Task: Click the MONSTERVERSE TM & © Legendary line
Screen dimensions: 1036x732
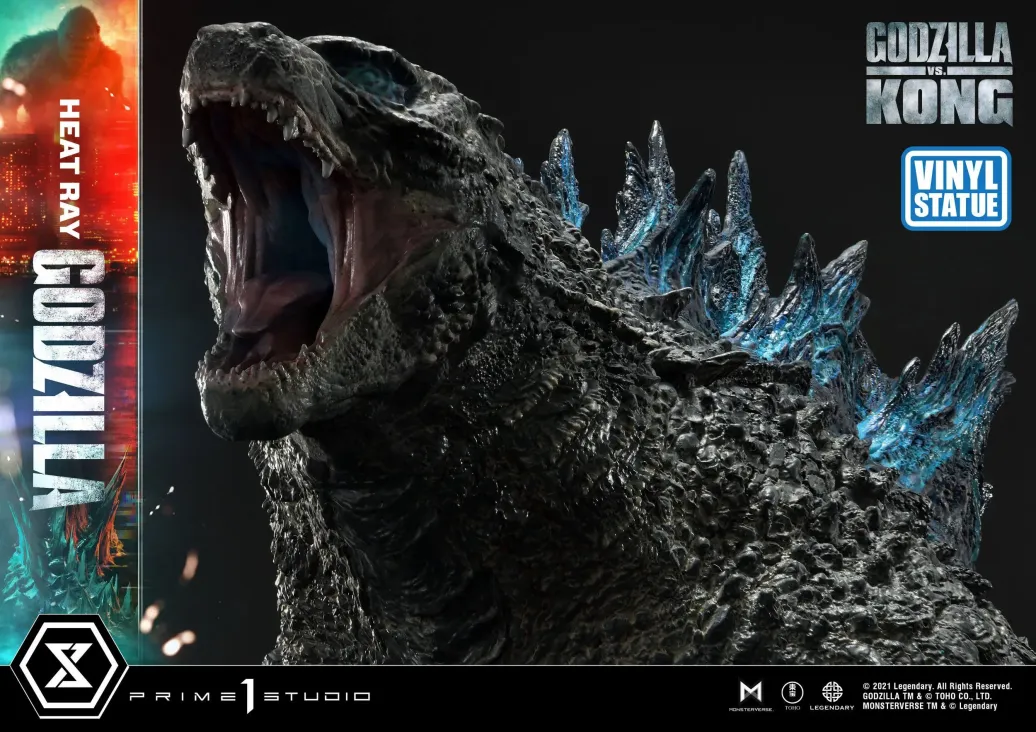Action: point(929,706)
